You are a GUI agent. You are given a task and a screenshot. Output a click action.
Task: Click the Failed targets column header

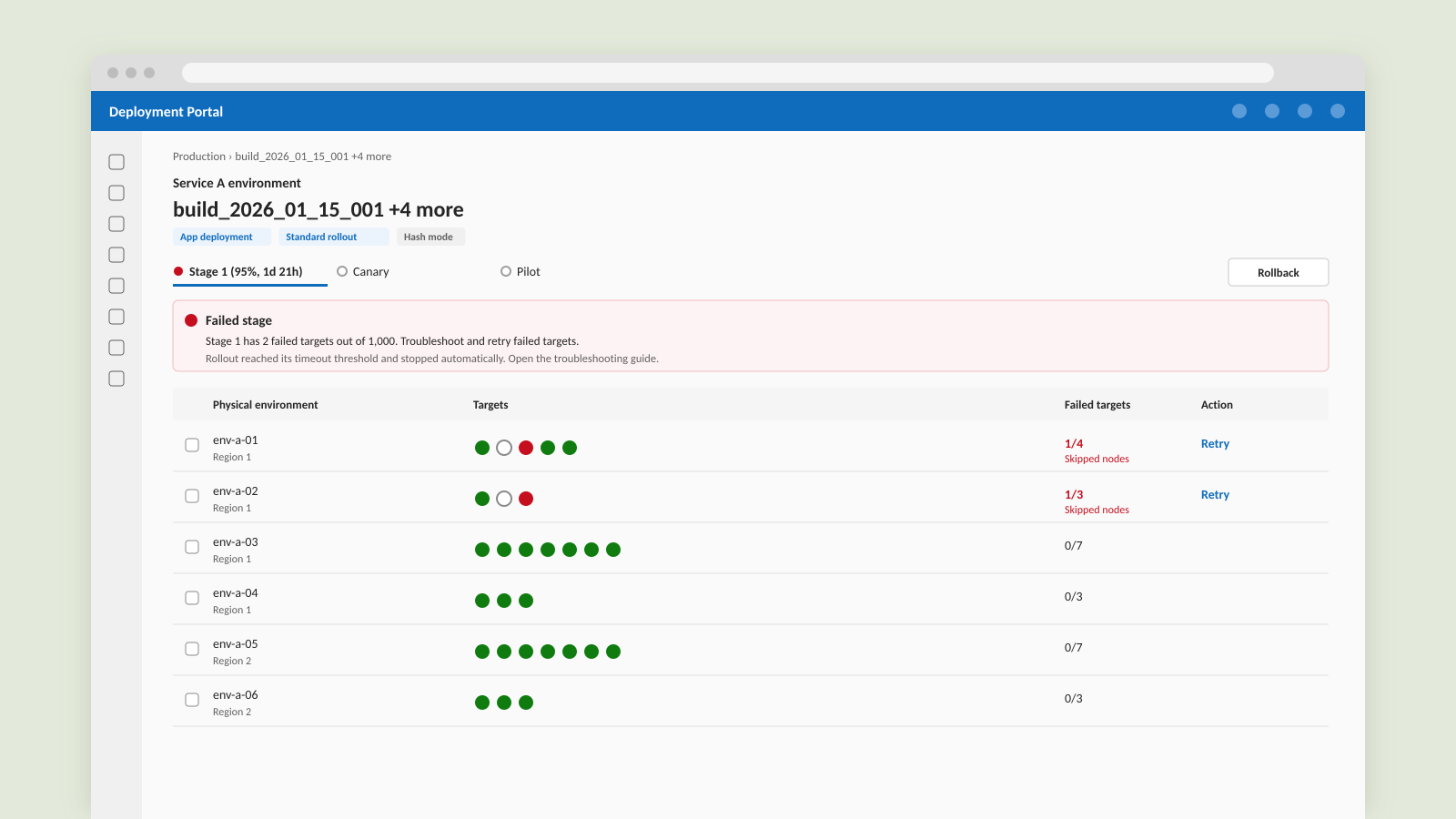point(1097,405)
